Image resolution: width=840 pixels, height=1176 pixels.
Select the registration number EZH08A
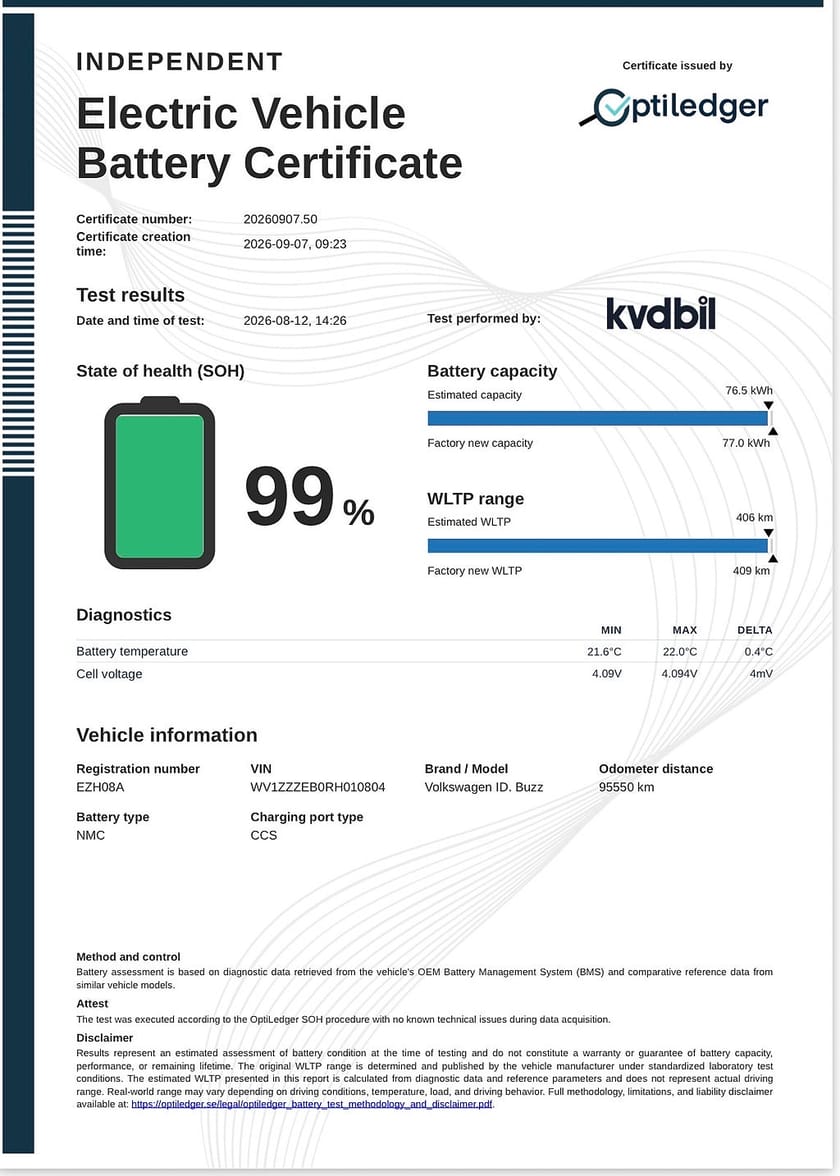click(100, 788)
